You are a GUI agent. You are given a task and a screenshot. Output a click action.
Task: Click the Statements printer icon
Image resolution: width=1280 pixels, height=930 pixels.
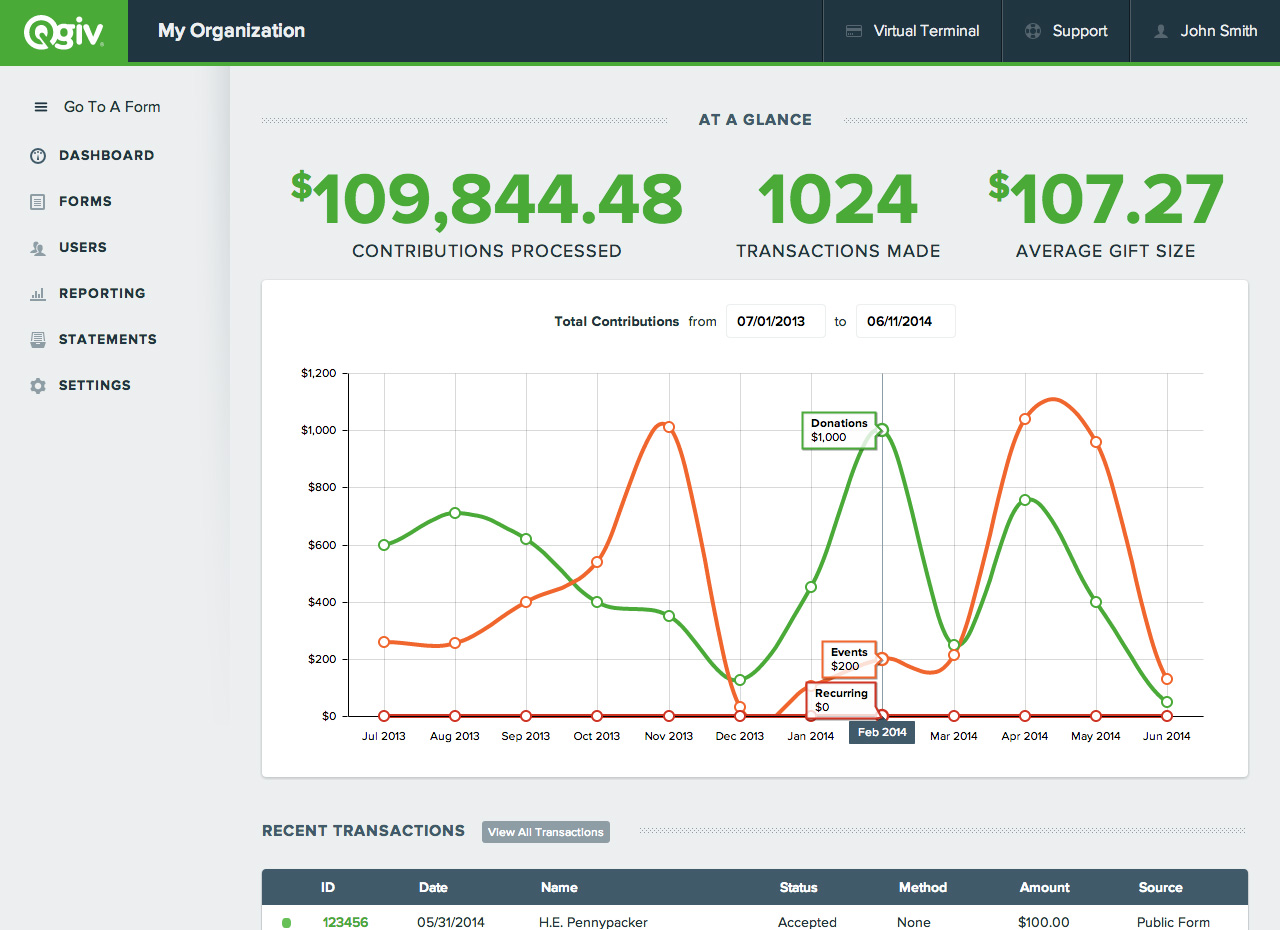(x=37, y=339)
